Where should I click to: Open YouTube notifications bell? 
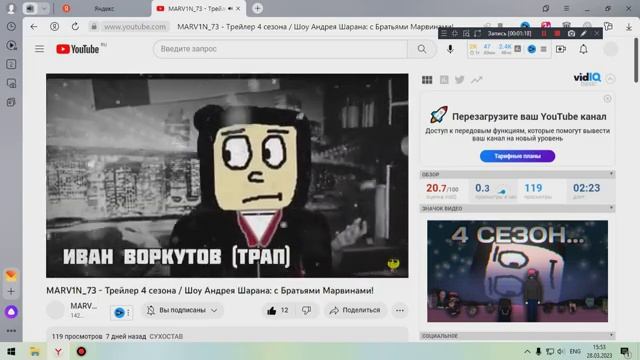point(583,49)
